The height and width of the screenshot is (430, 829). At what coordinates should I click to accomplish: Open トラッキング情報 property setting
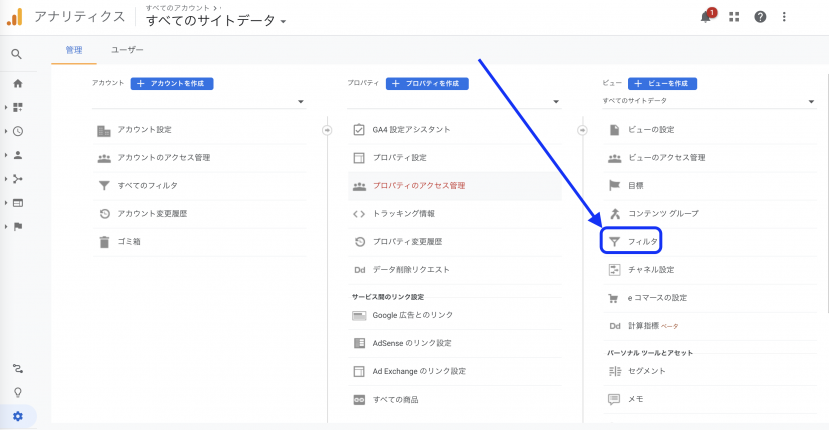[x=403, y=213]
